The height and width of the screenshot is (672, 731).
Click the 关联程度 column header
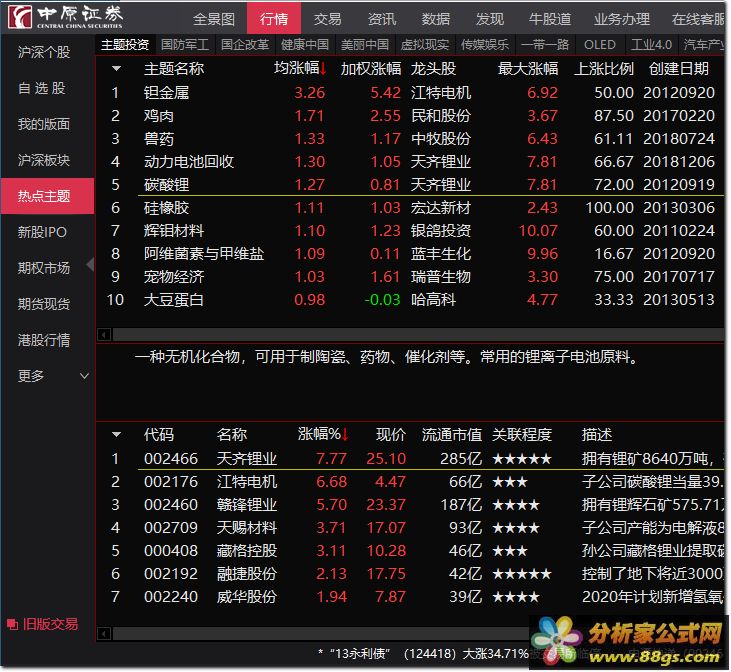(522, 435)
